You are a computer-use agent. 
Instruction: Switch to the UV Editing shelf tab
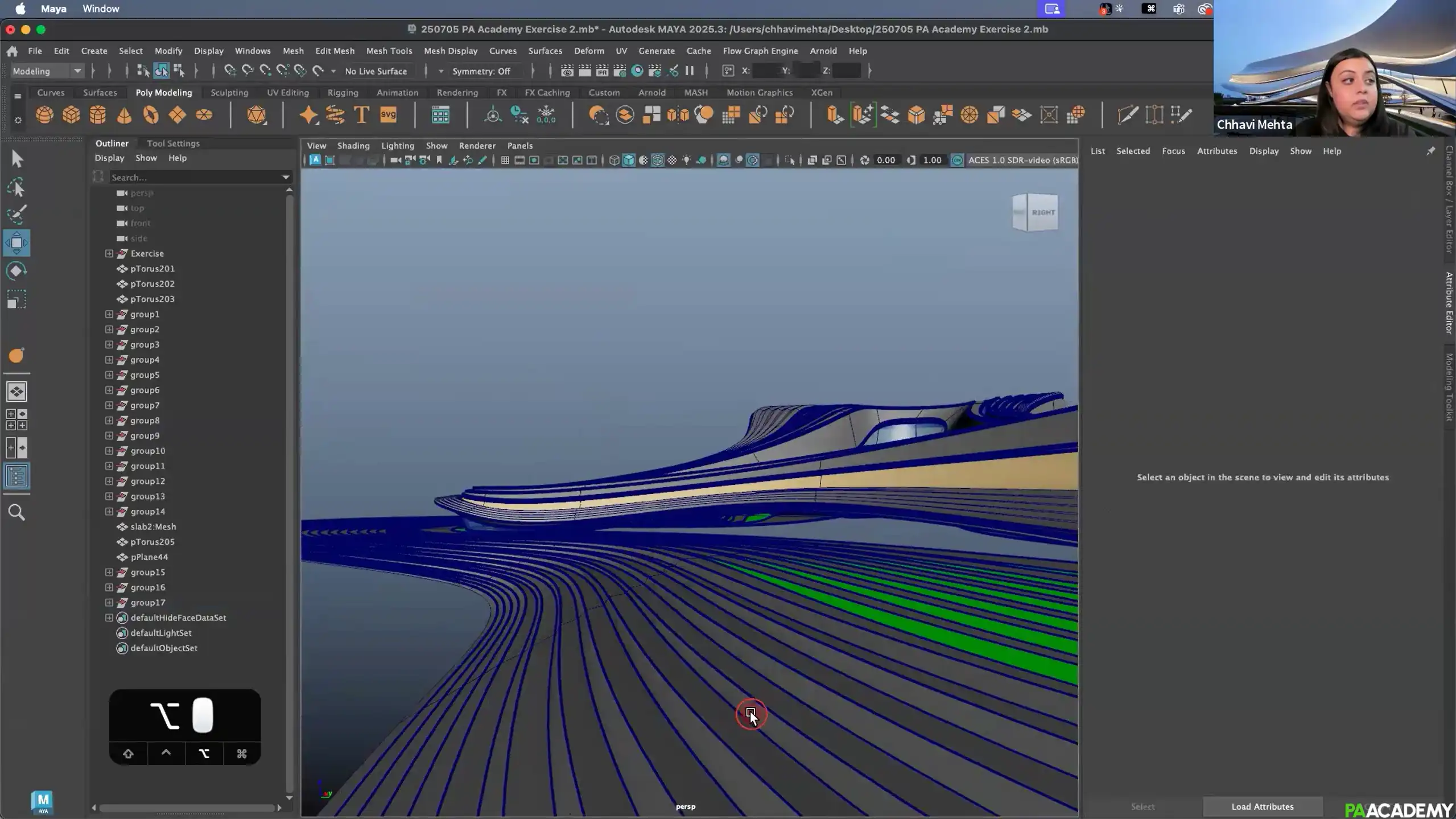288,93
